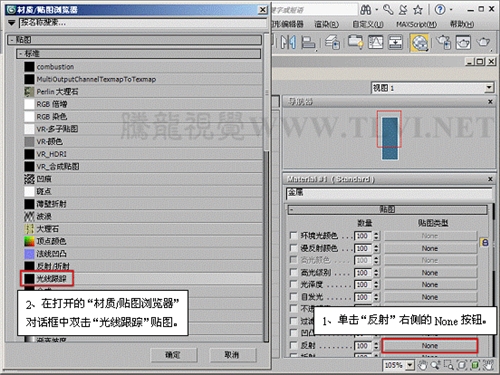Select the 光线跟踪 map entry
Screen dimensions: 500x375
[x=143, y=279]
